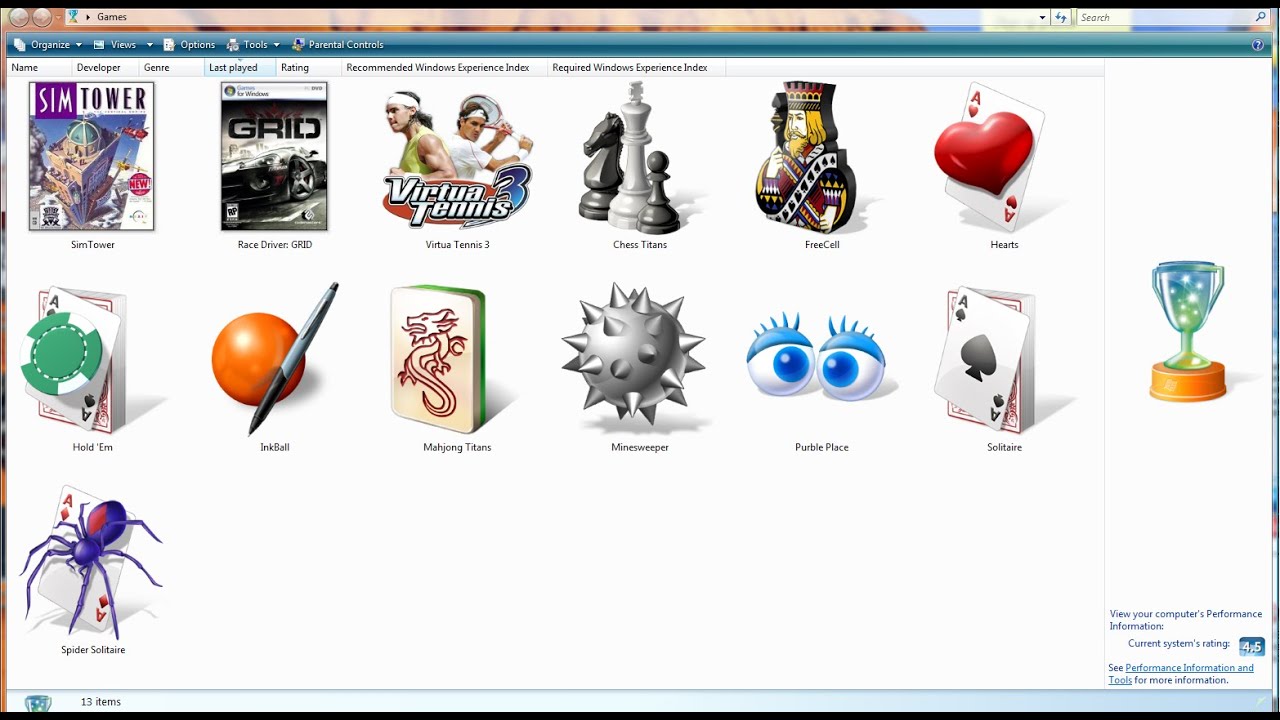Click in the Search input box

(x=1165, y=17)
